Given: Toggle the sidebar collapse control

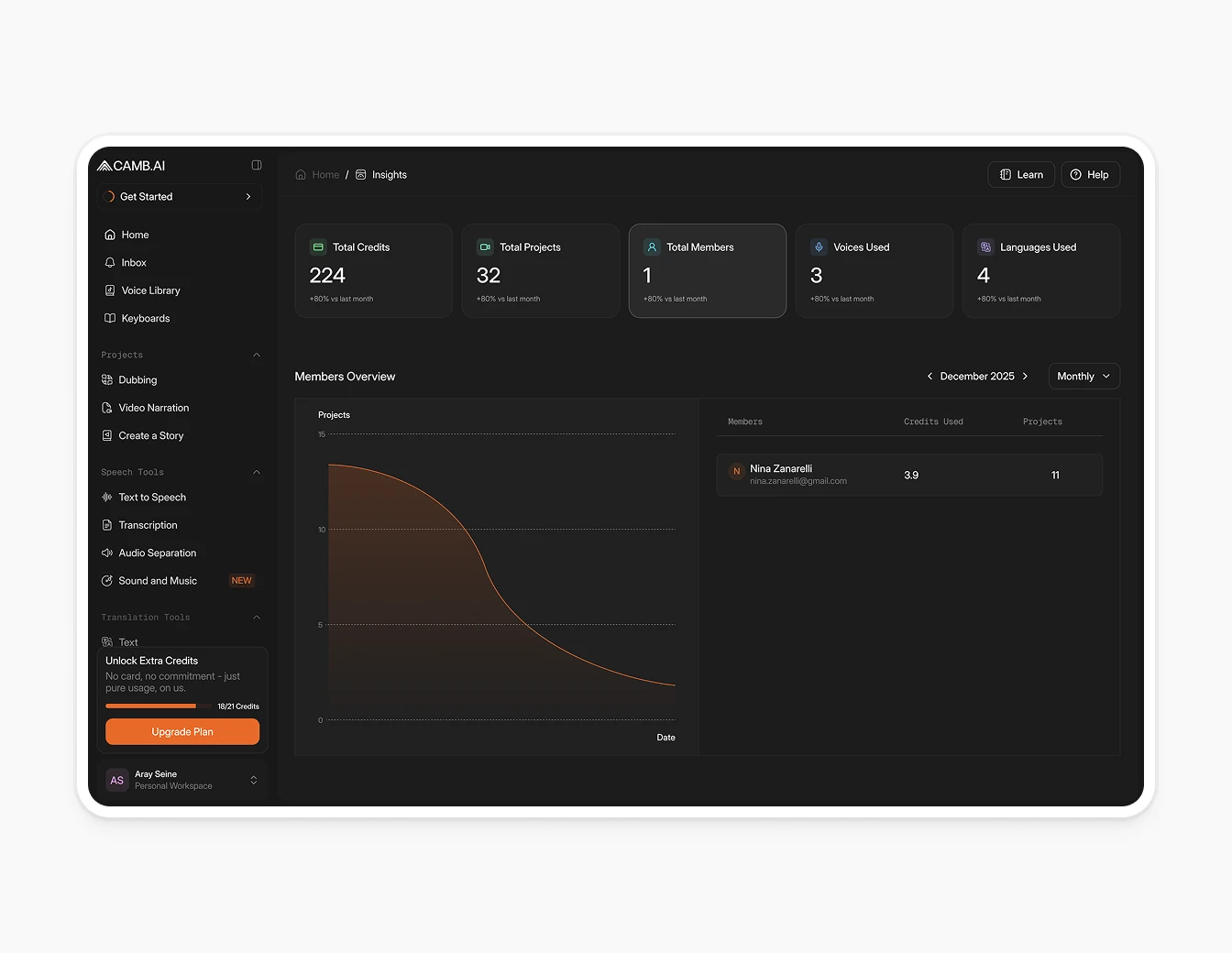Looking at the screenshot, I should point(257,165).
